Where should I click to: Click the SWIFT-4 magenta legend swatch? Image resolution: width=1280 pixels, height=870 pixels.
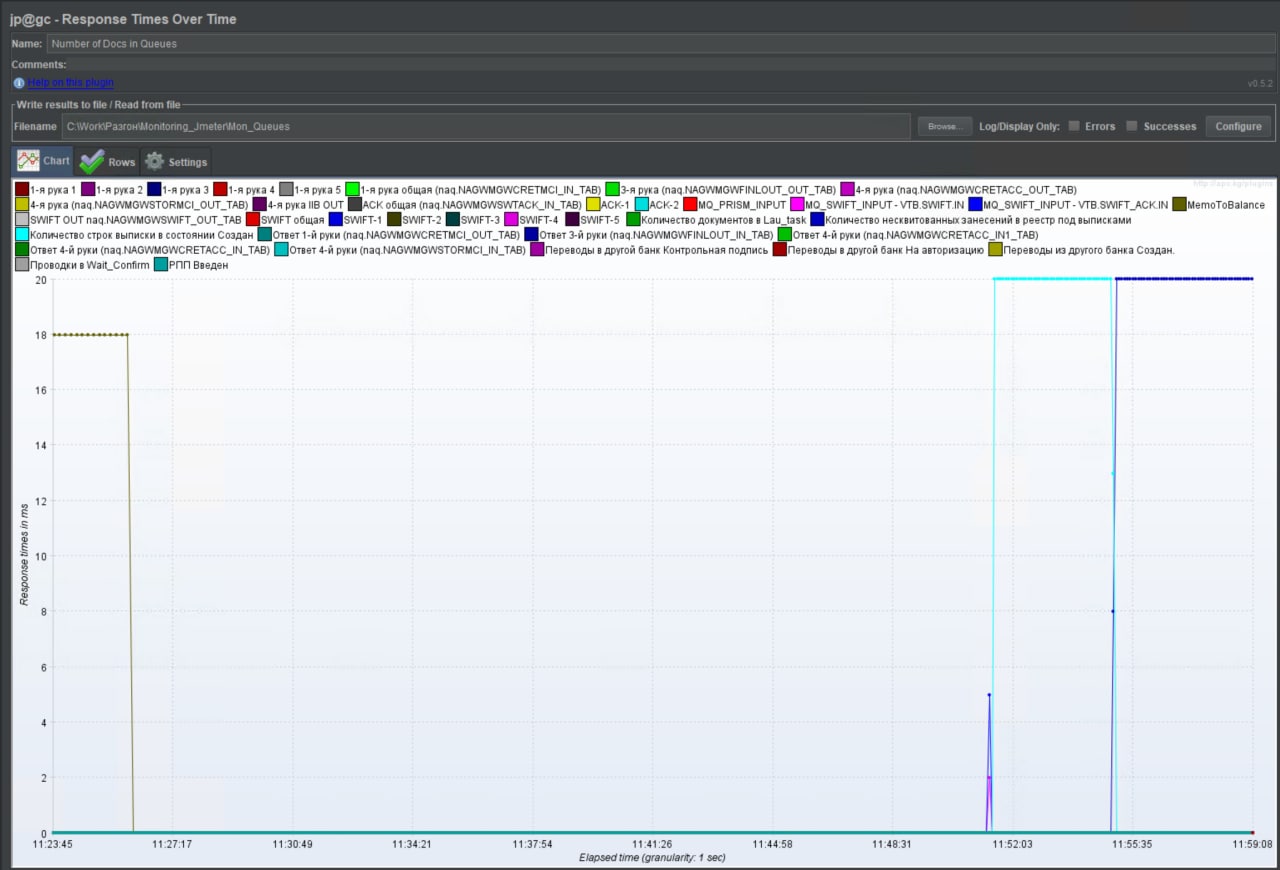(512, 220)
